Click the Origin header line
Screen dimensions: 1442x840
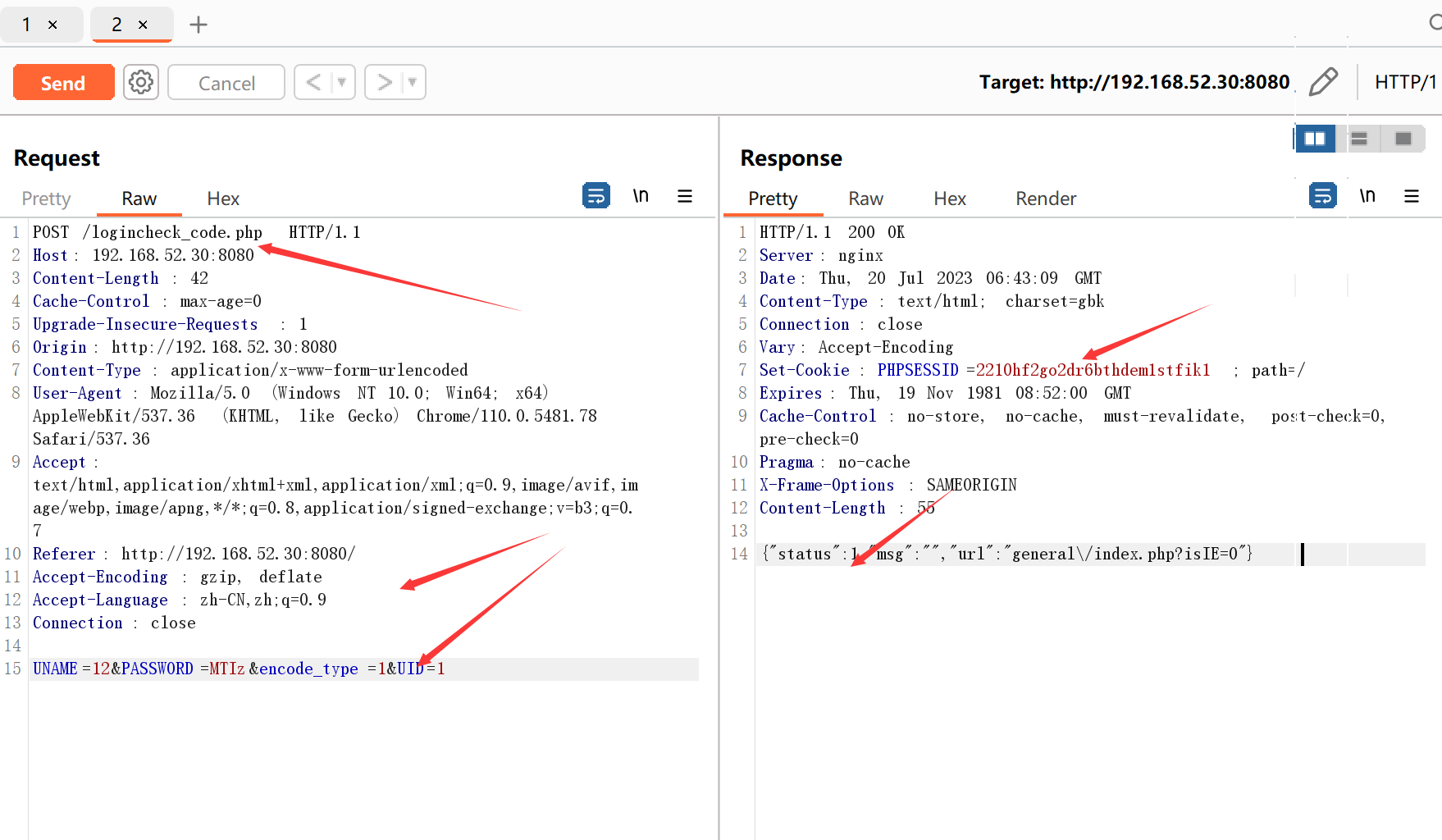point(185,347)
